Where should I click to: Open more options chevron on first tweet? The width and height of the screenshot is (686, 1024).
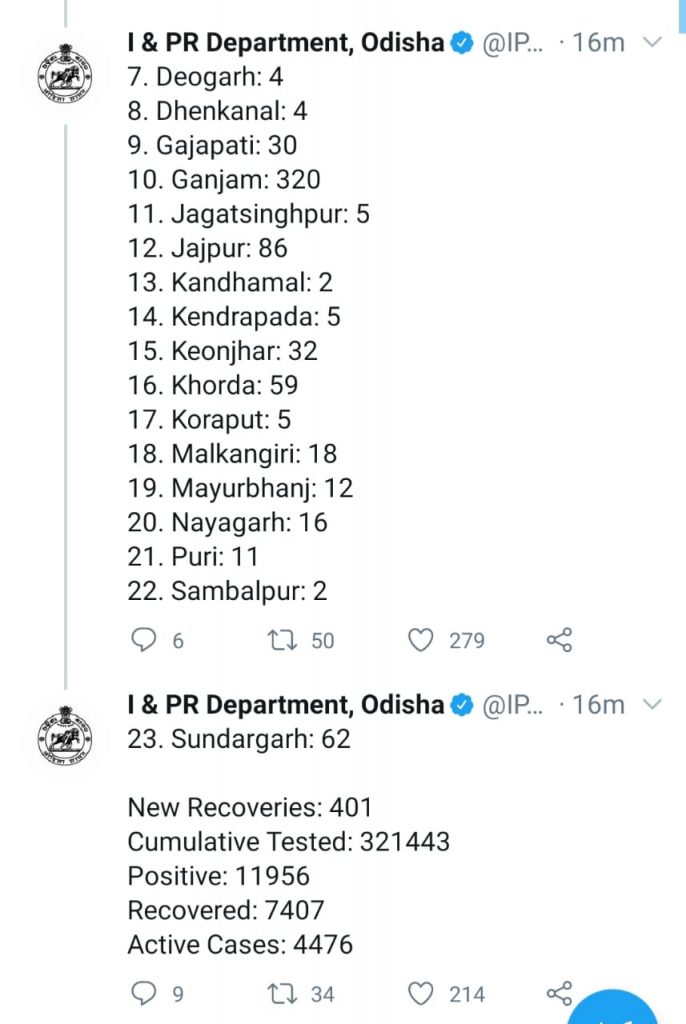[x=652, y=42]
